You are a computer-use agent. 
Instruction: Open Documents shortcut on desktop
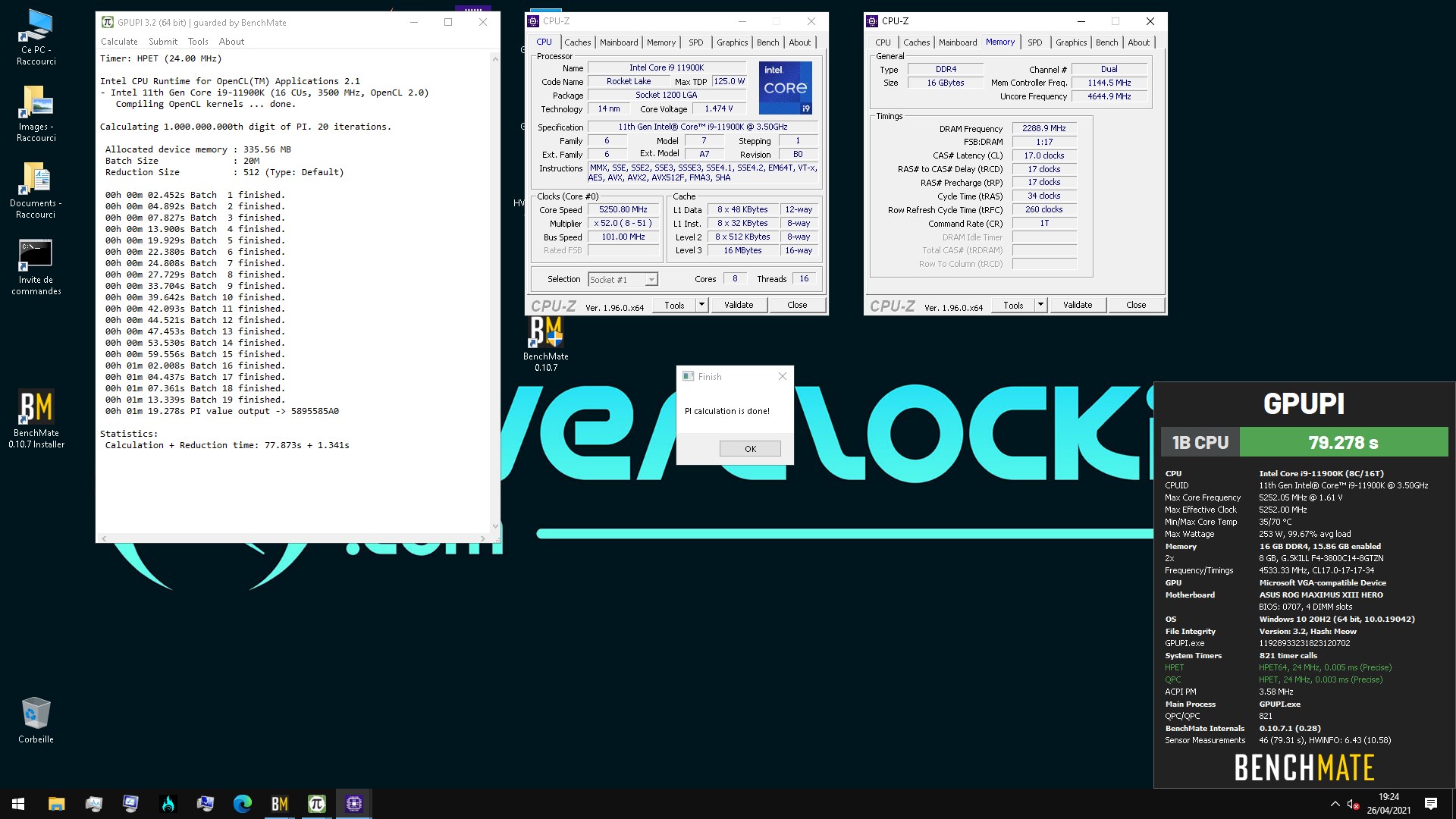36,190
